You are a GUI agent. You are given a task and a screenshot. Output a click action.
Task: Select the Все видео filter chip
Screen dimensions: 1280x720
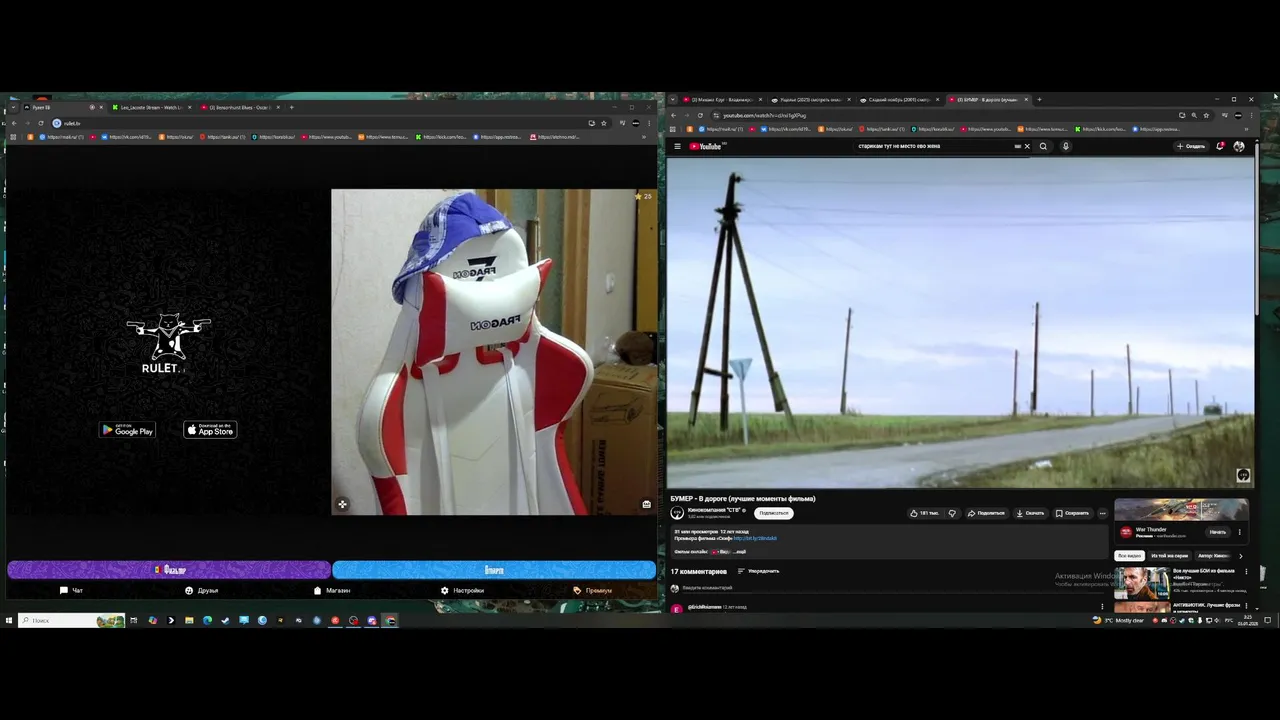pos(1129,555)
